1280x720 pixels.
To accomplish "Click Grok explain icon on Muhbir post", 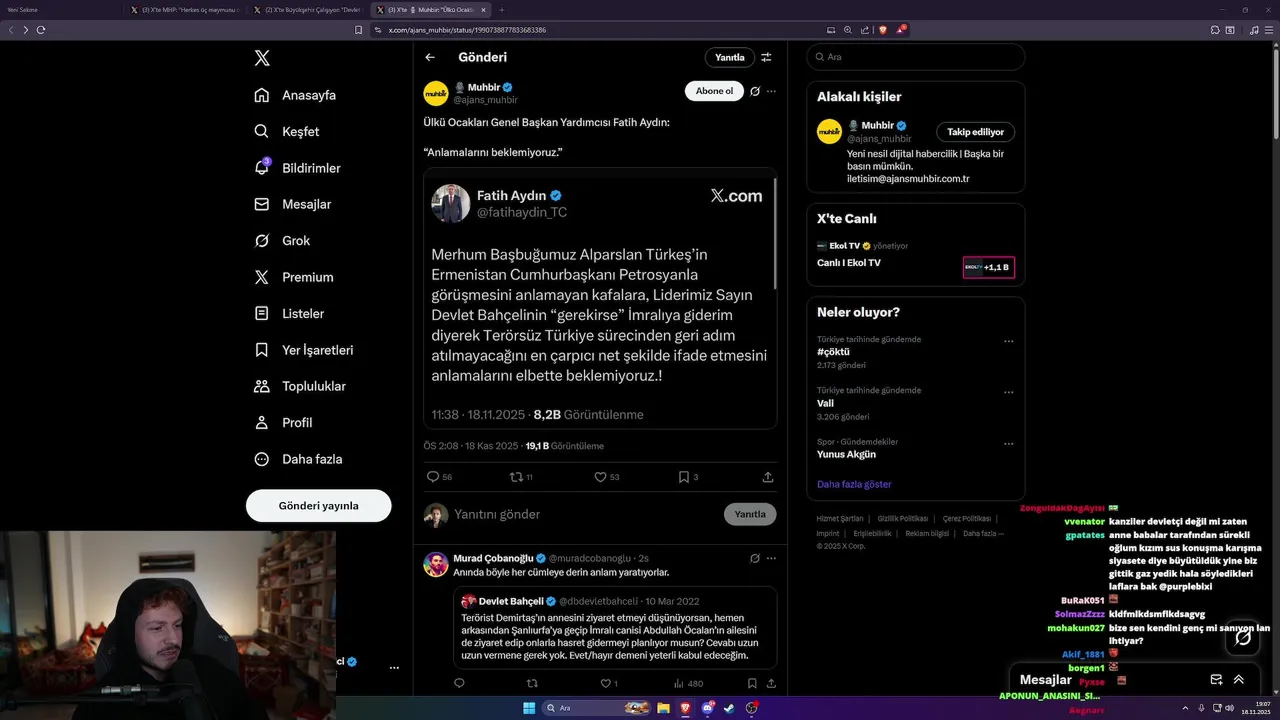I will [x=755, y=91].
